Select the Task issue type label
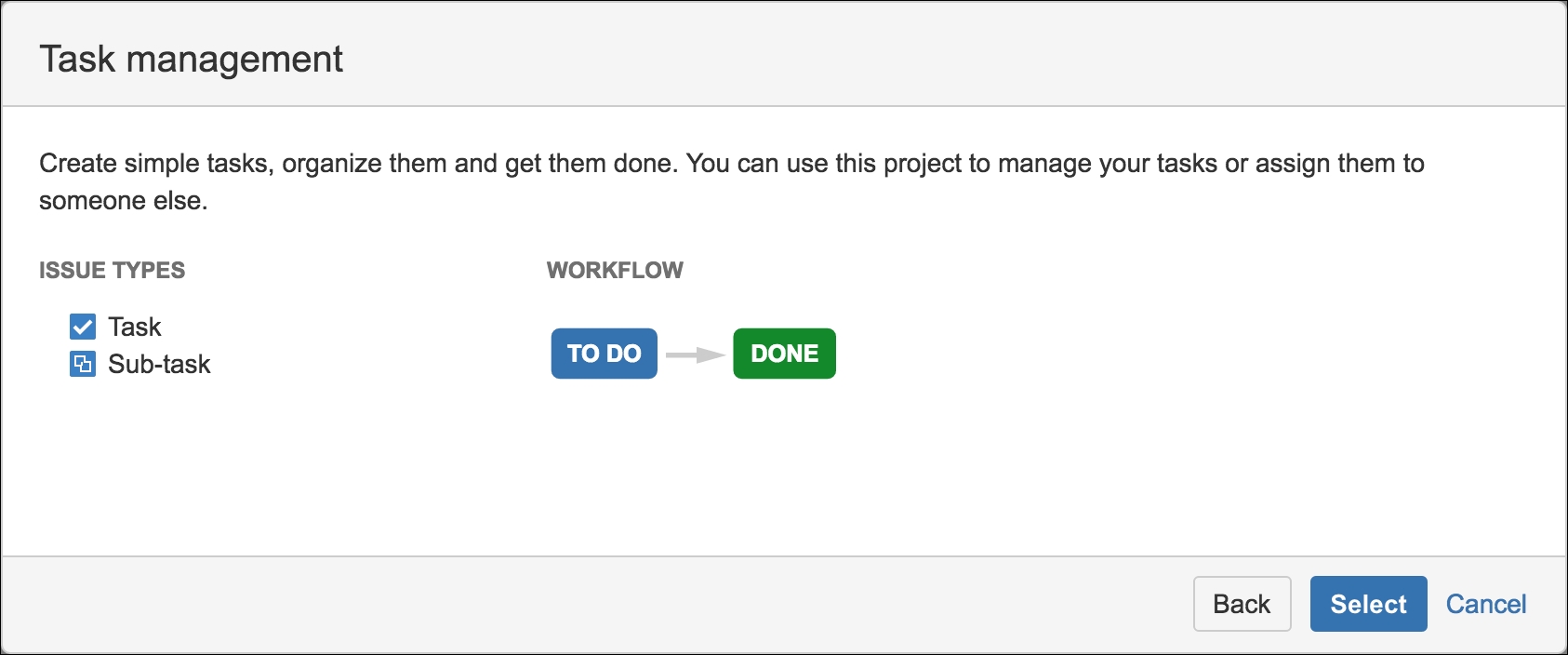 tap(135, 327)
